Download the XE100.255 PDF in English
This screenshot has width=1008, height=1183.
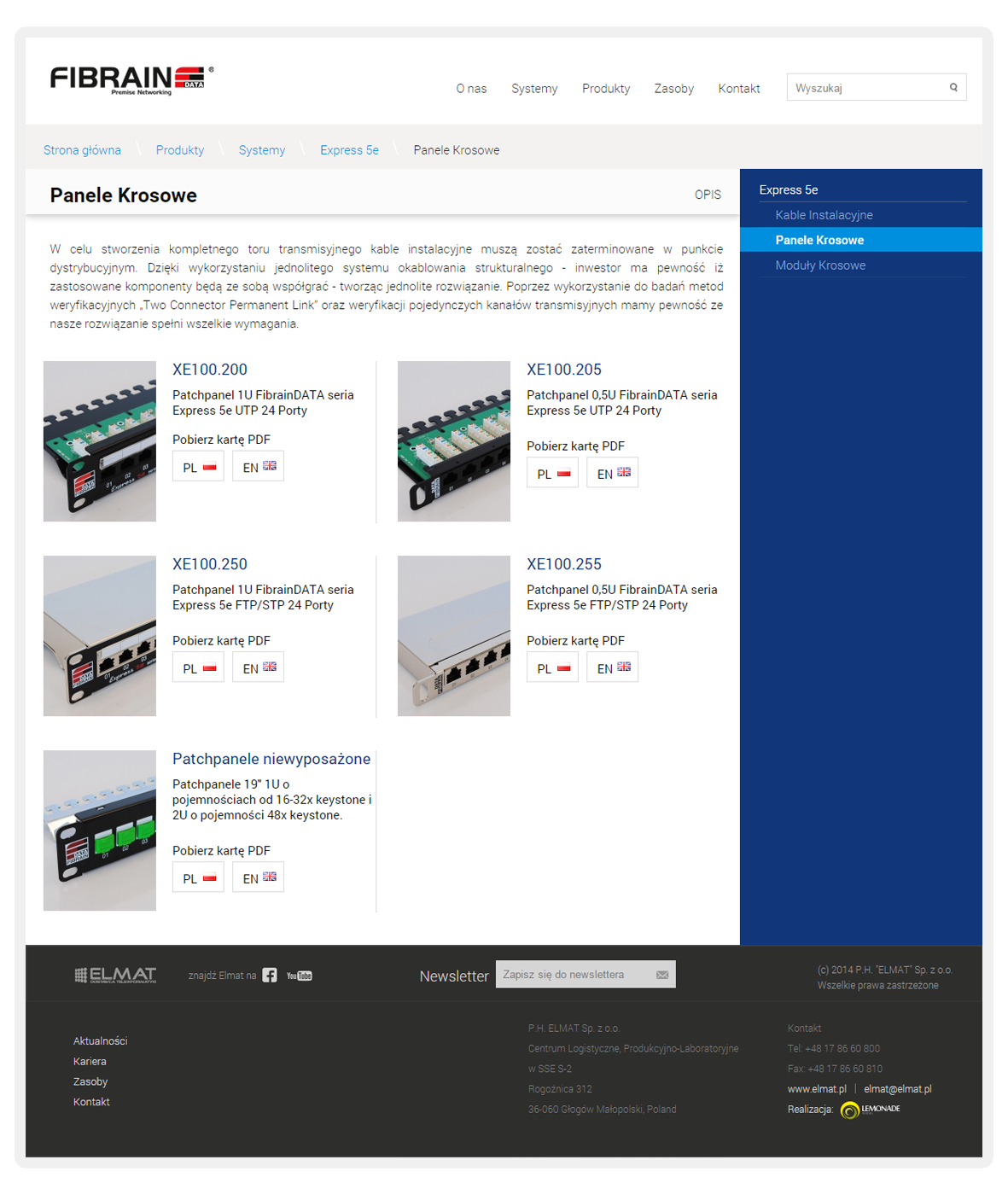tap(612, 667)
